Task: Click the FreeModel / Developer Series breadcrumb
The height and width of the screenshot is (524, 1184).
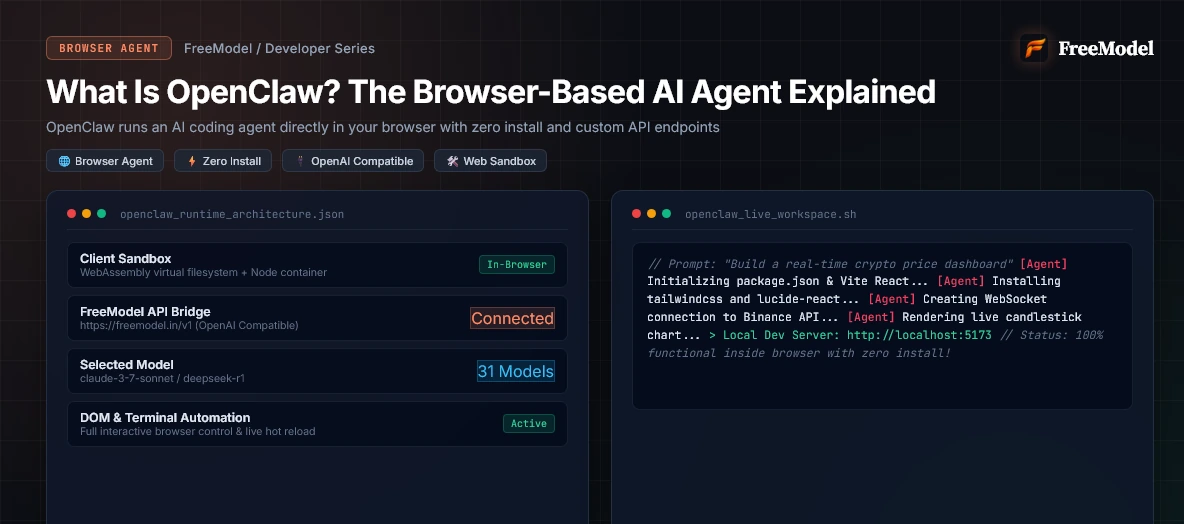Action: [279, 48]
